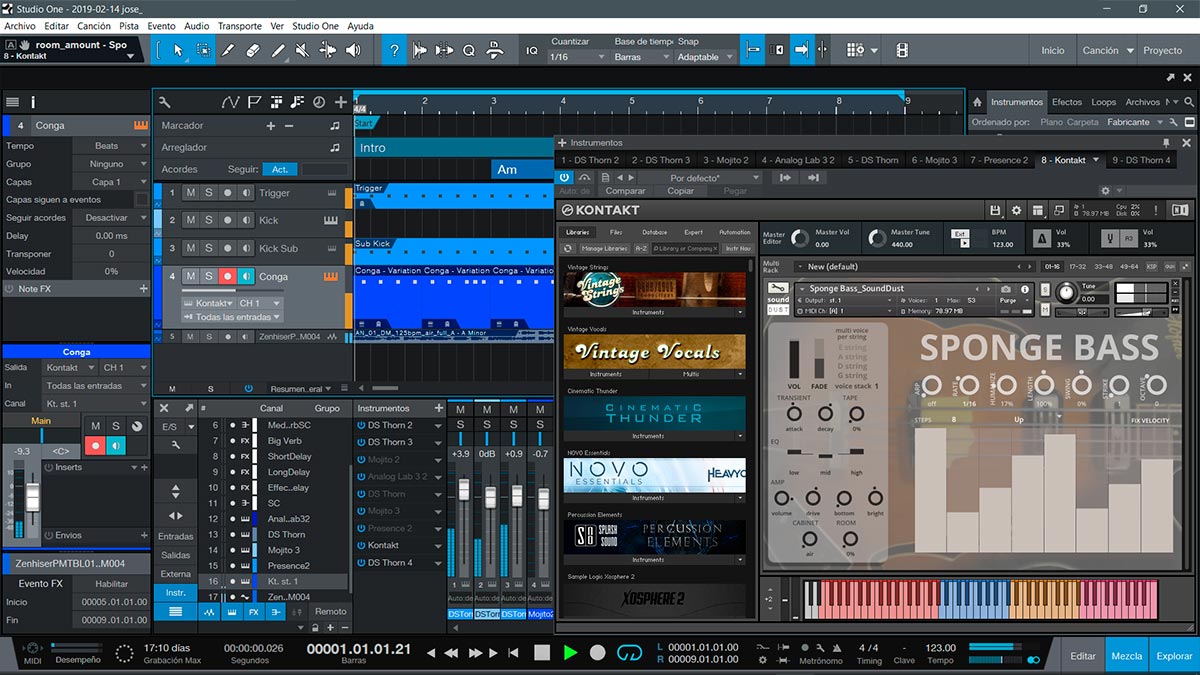
Task: Click the Comparar button
Action: point(626,191)
